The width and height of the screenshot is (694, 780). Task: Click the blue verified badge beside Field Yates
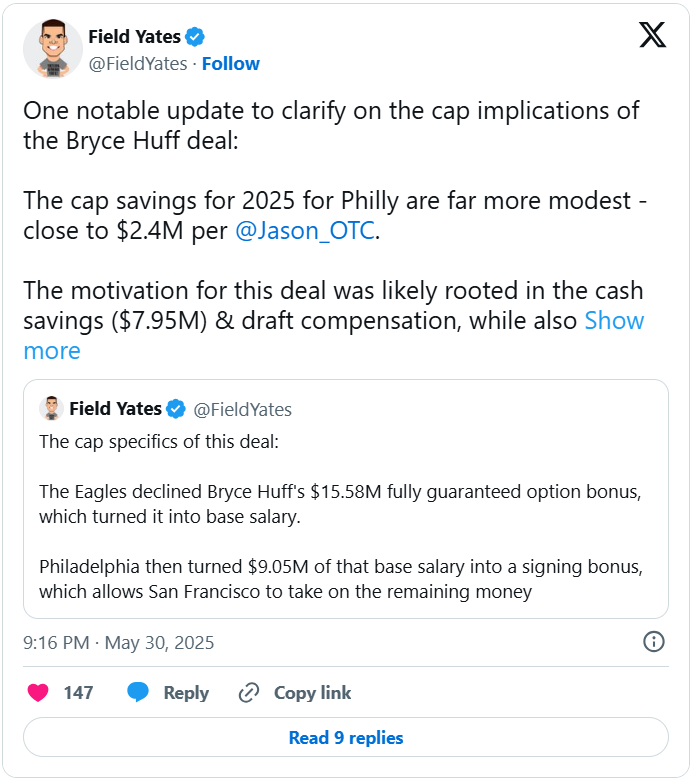coord(196,37)
